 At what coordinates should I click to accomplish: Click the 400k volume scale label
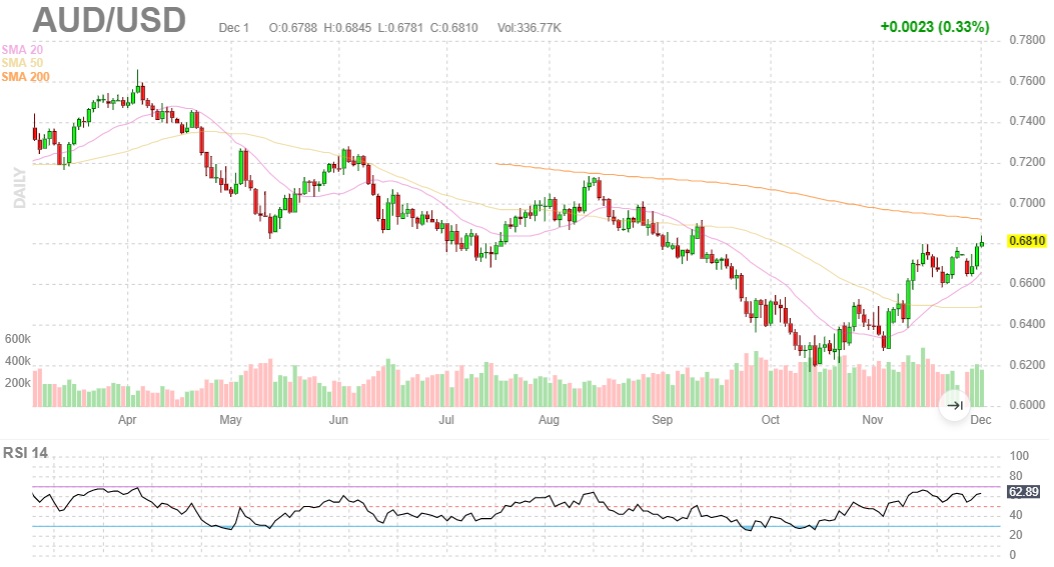click(17, 361)
